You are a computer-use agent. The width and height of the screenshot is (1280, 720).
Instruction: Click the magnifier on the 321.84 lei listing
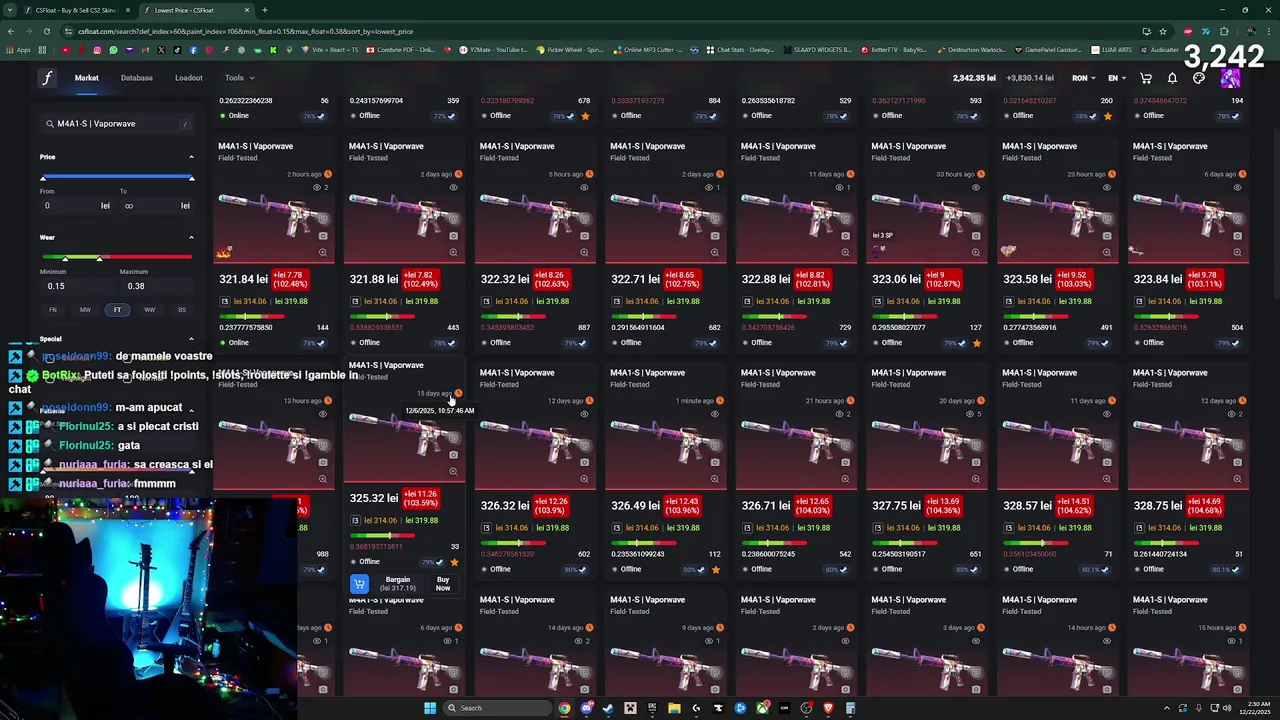[x=323, y=252]
